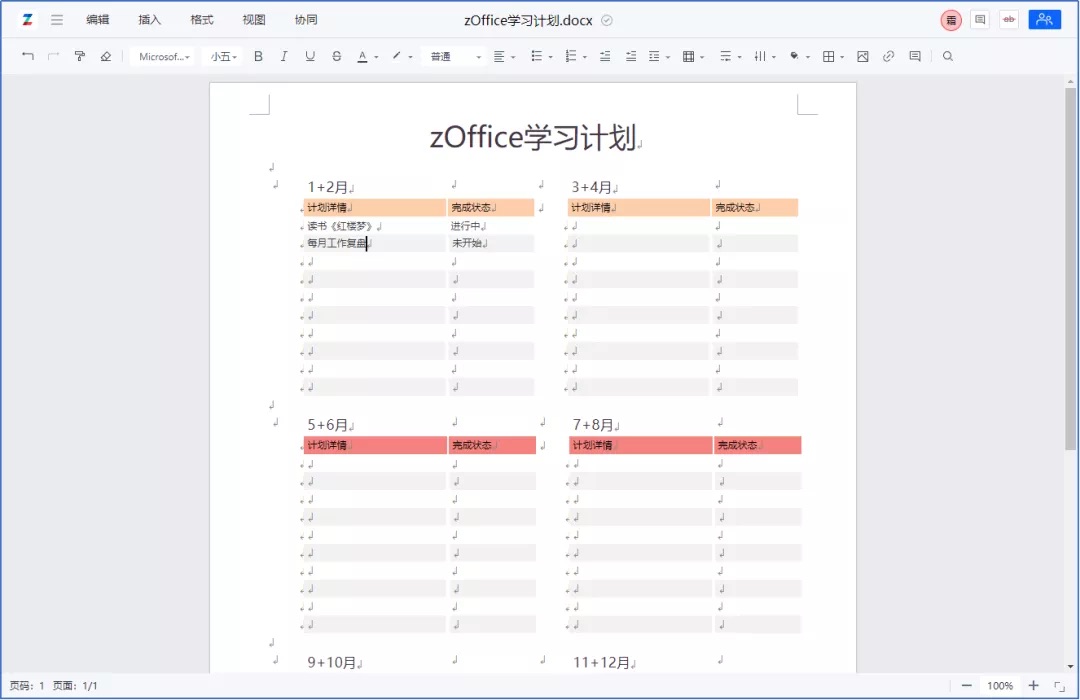This screenshot has height=700, width=1080.
Task: Open the 编辑 menu
Action: (98, 20)
